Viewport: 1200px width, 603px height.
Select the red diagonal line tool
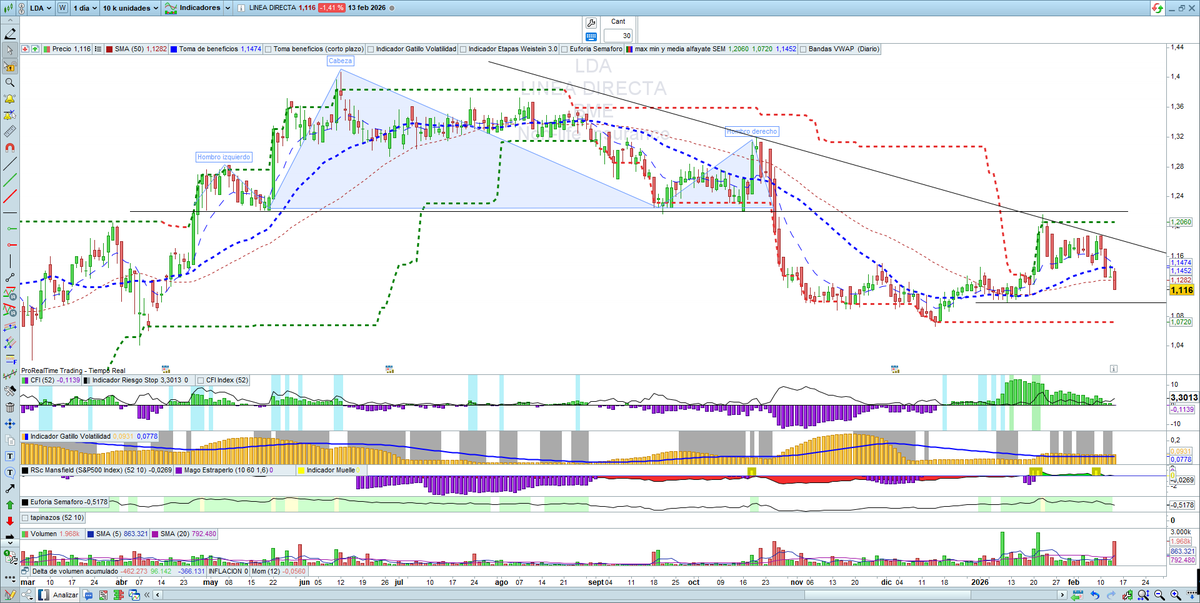coord(10,197)
